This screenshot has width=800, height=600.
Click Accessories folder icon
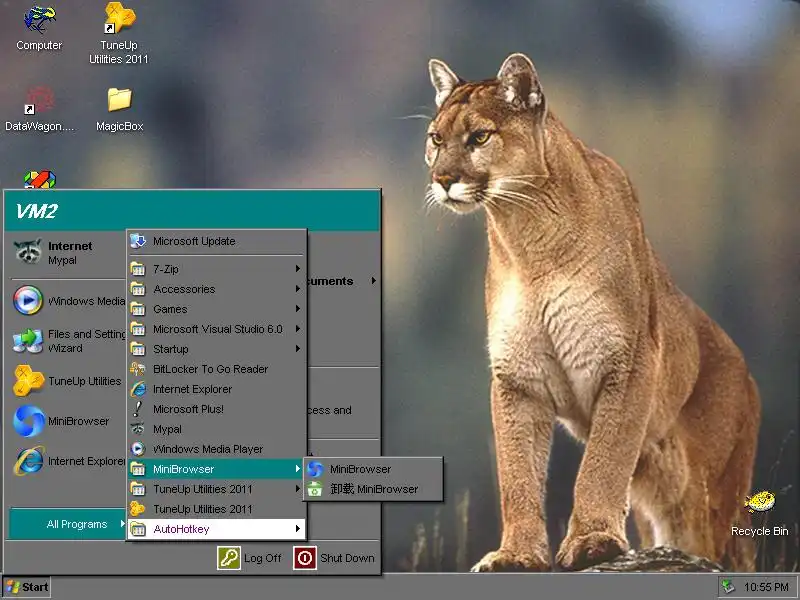(x=138, y=289)
